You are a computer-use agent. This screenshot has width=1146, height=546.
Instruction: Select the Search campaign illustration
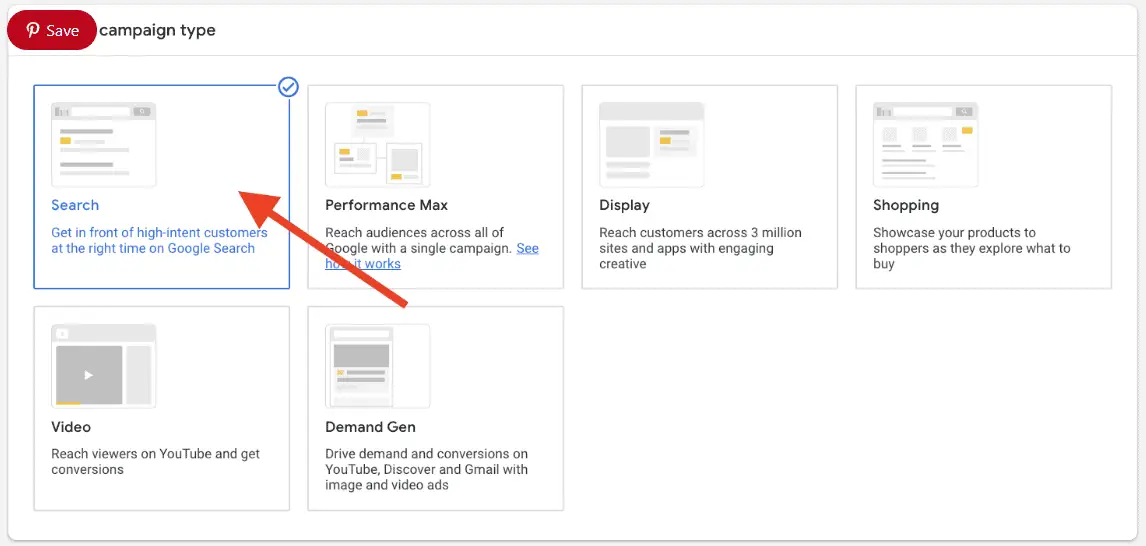[104, 145]
